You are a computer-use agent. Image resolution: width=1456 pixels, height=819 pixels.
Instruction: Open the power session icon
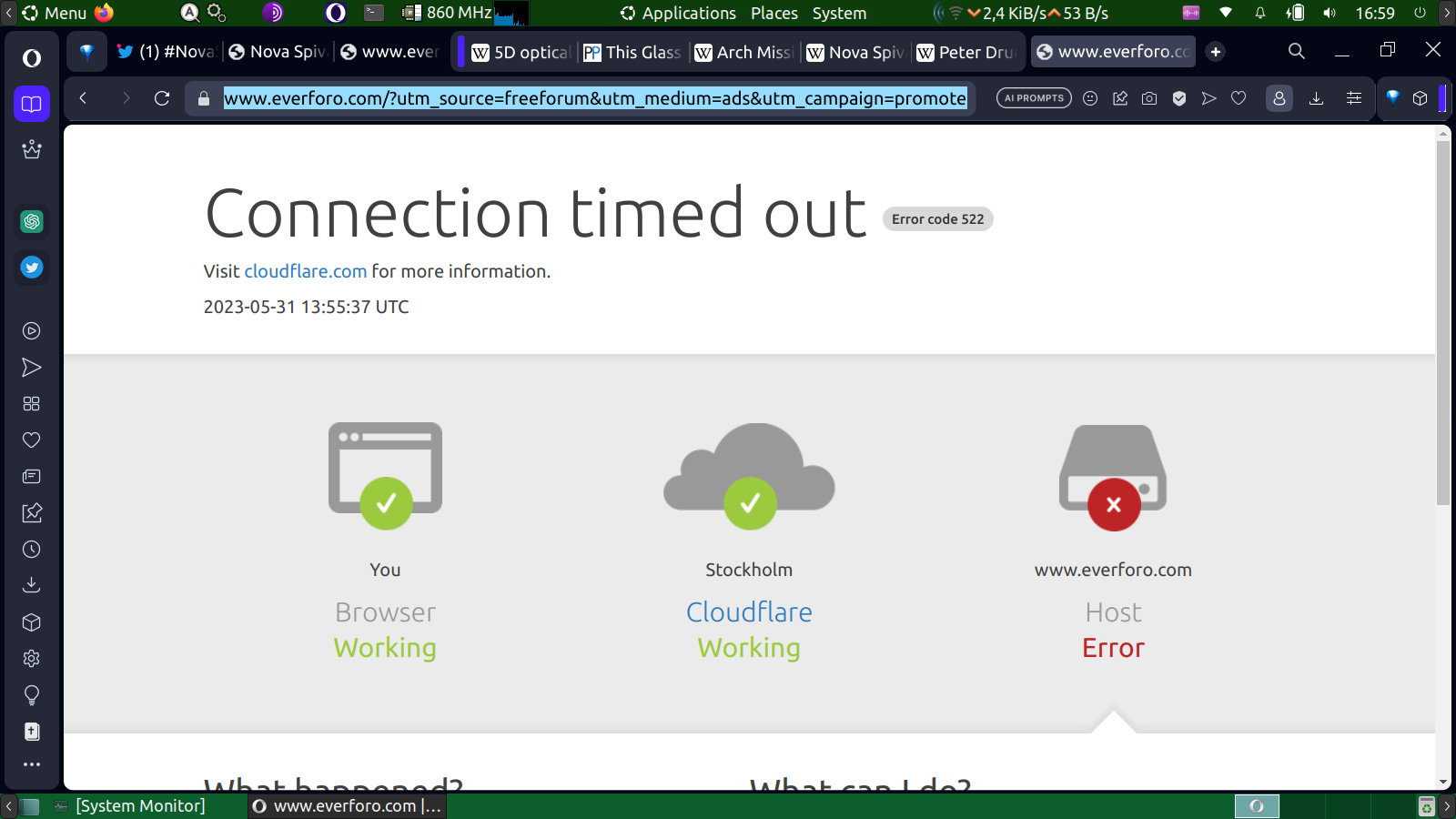(1421, 13)
